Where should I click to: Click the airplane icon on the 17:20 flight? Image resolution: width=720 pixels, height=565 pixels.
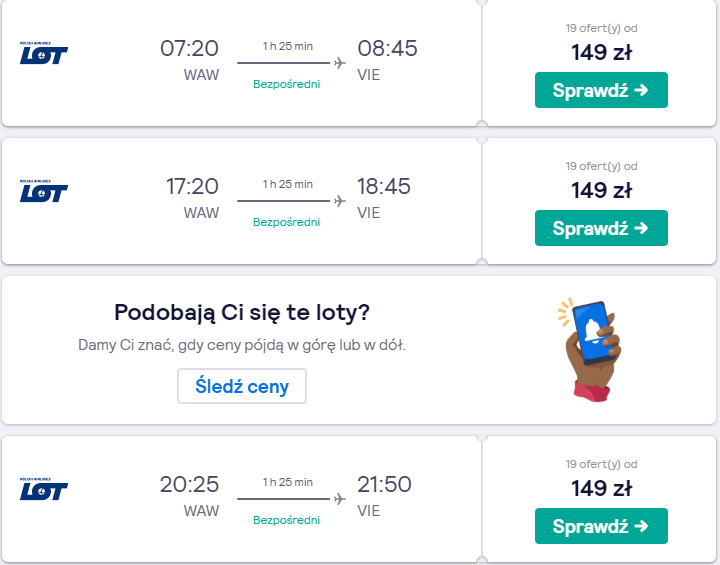[x=340, y=201]
